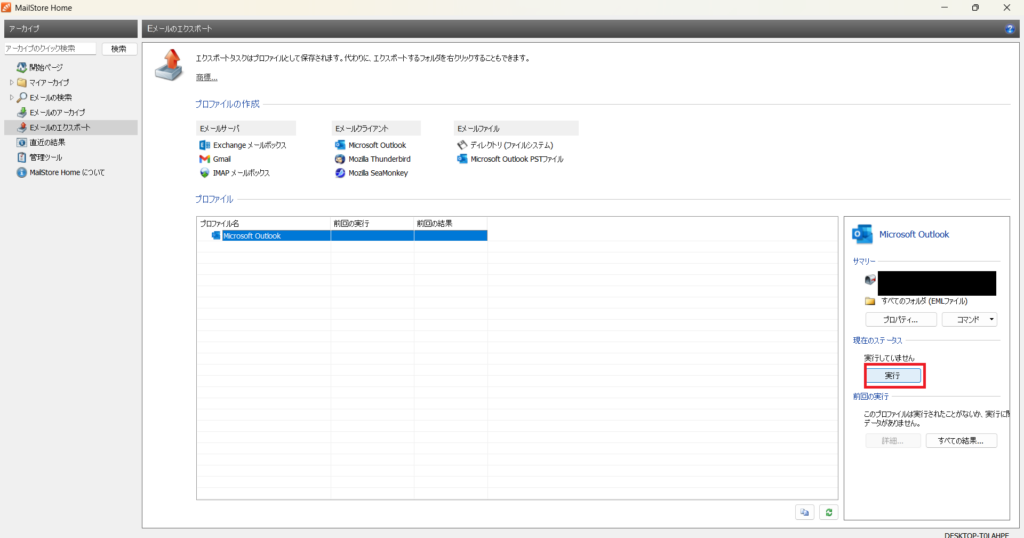
Task: Open the 詳細... link under the description
Action: [206, 78]
